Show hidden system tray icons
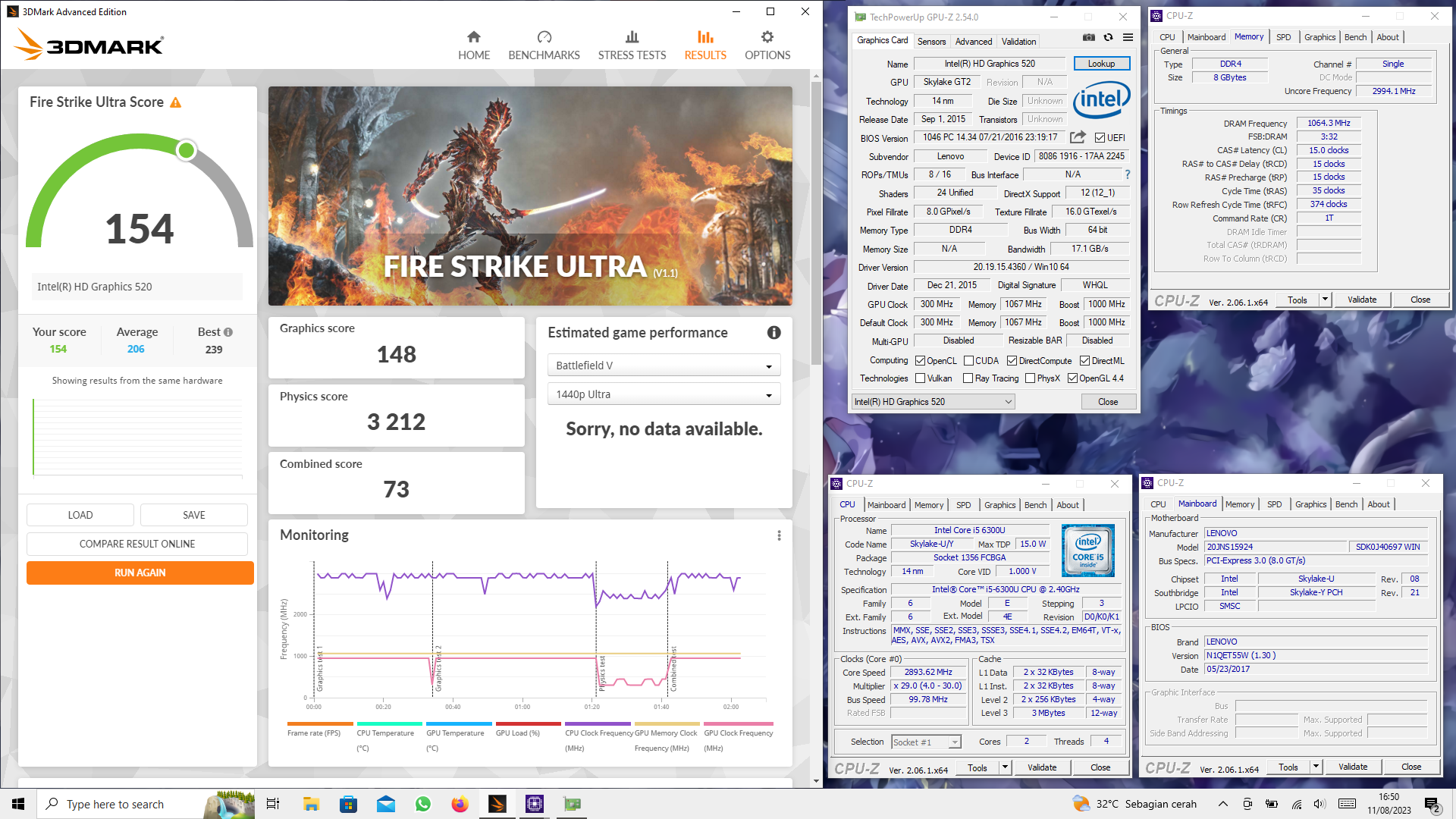The image size is (1456, 819). tap(1222, 804)
